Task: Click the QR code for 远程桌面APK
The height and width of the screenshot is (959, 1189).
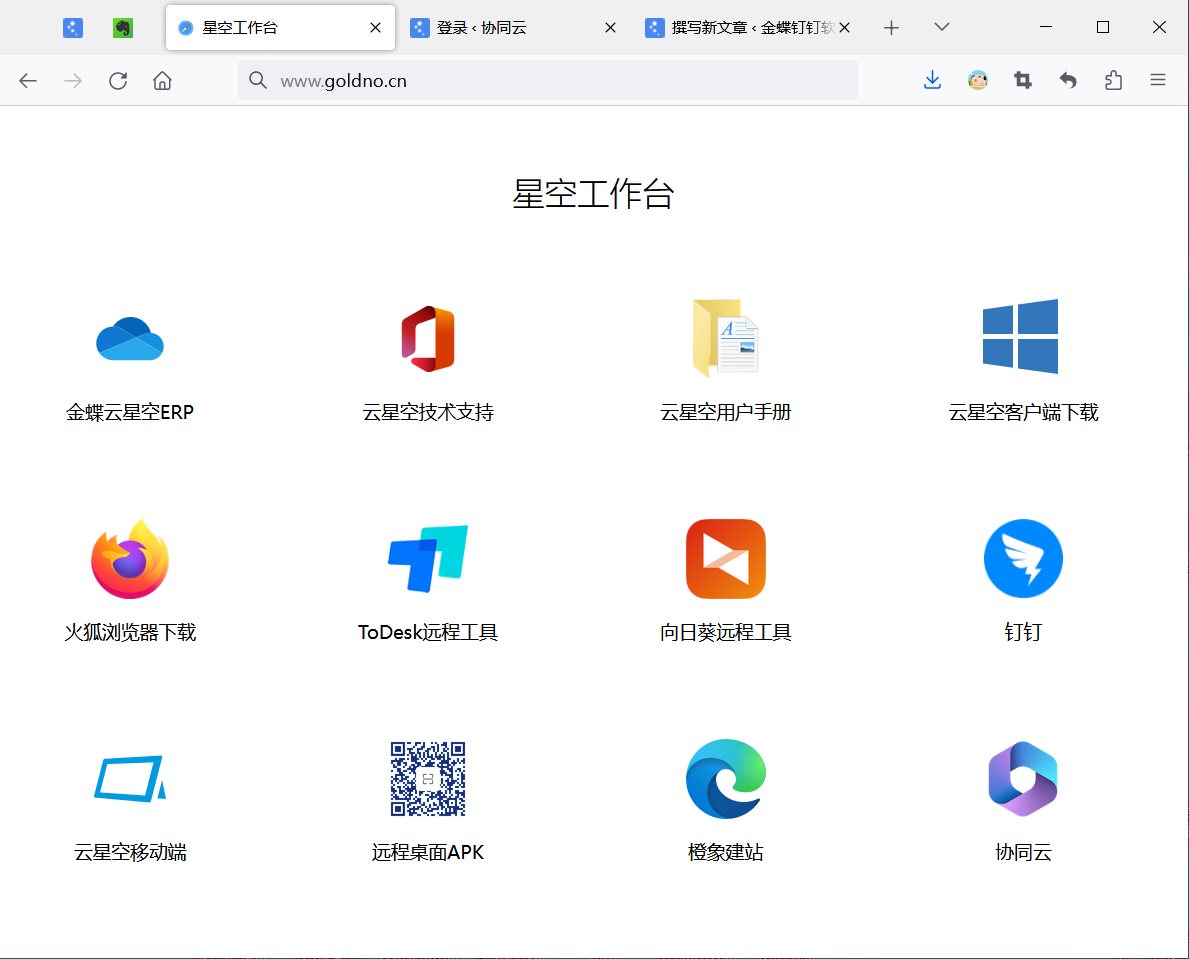Action: pyautogui.click(x=428, y=779)
